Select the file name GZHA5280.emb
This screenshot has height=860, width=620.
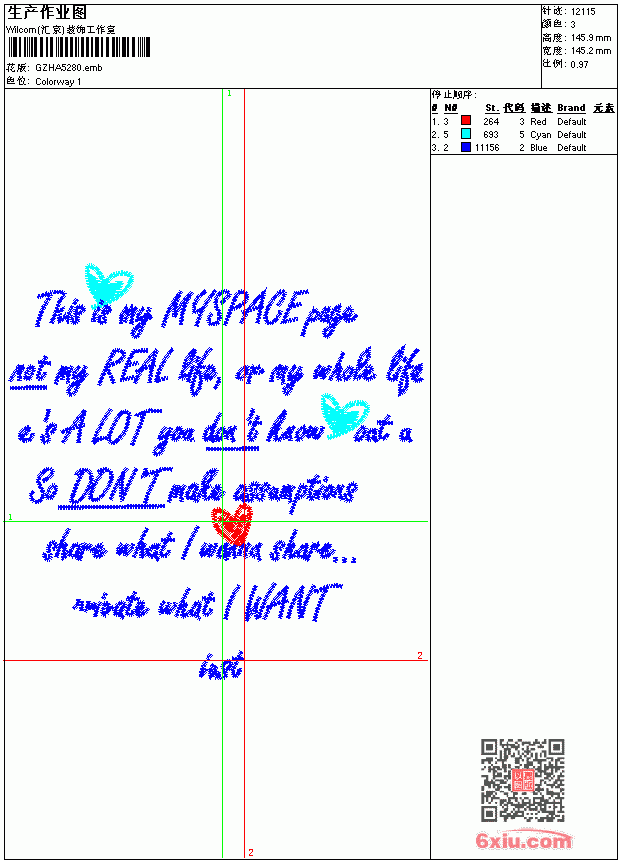point(69,68)
